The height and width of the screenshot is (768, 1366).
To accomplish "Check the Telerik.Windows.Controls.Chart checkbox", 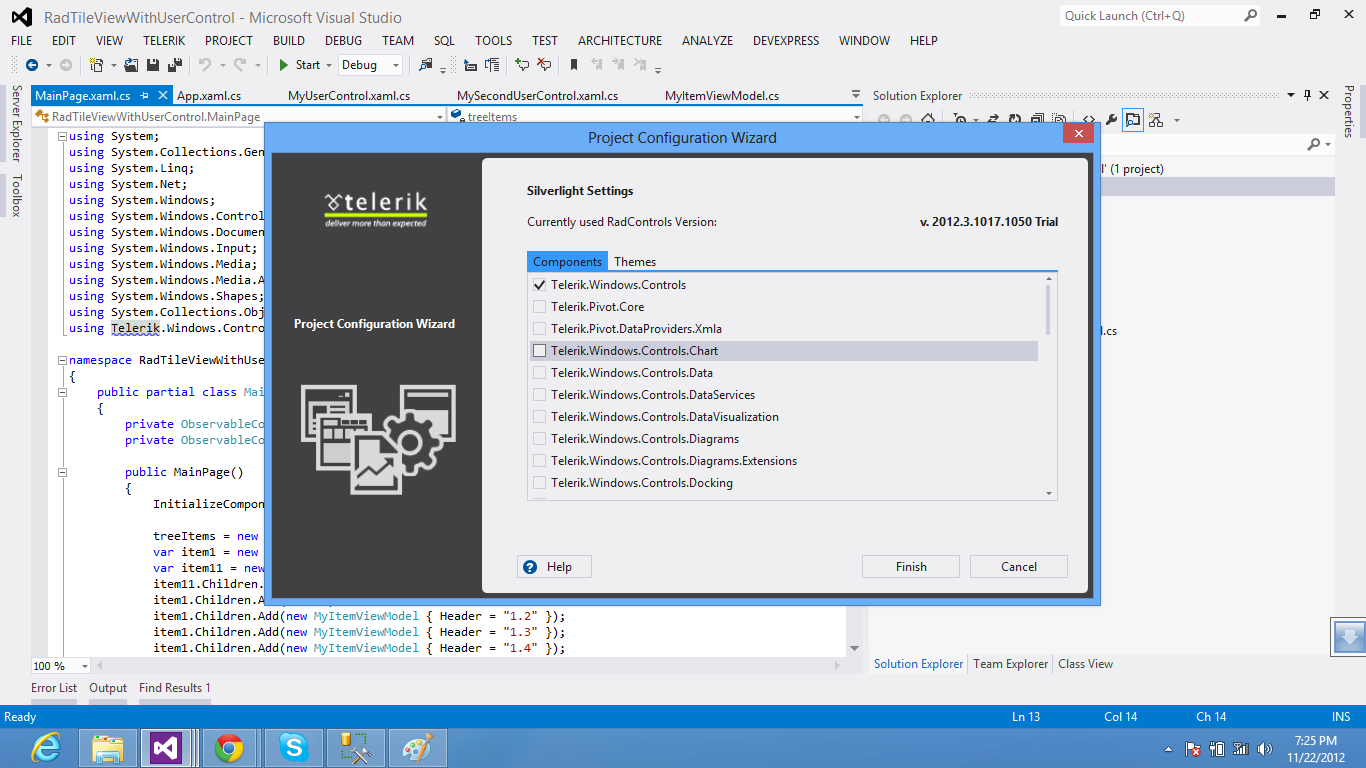I will pos(540,351).
